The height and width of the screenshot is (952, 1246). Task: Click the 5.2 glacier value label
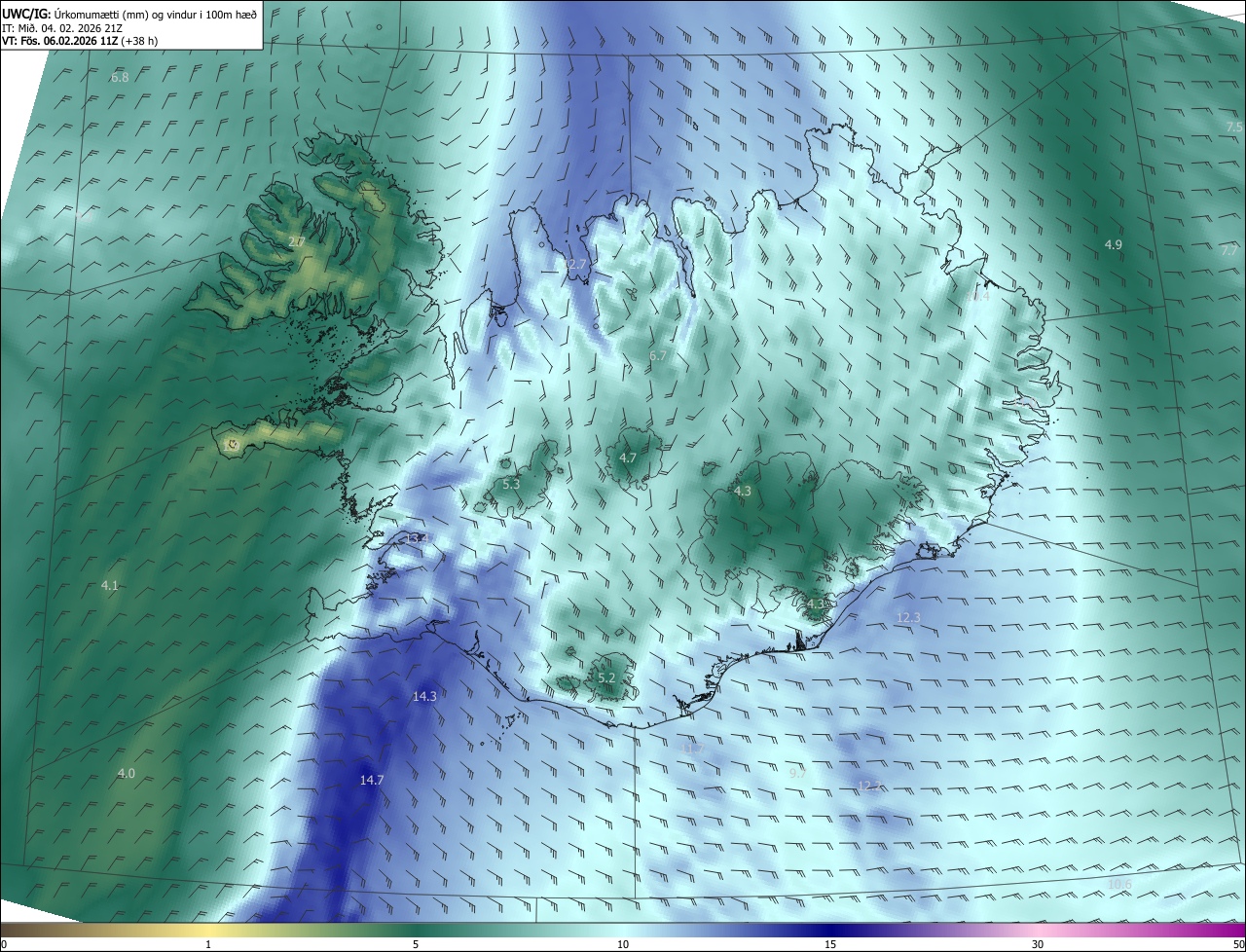(x=606, y=678)
